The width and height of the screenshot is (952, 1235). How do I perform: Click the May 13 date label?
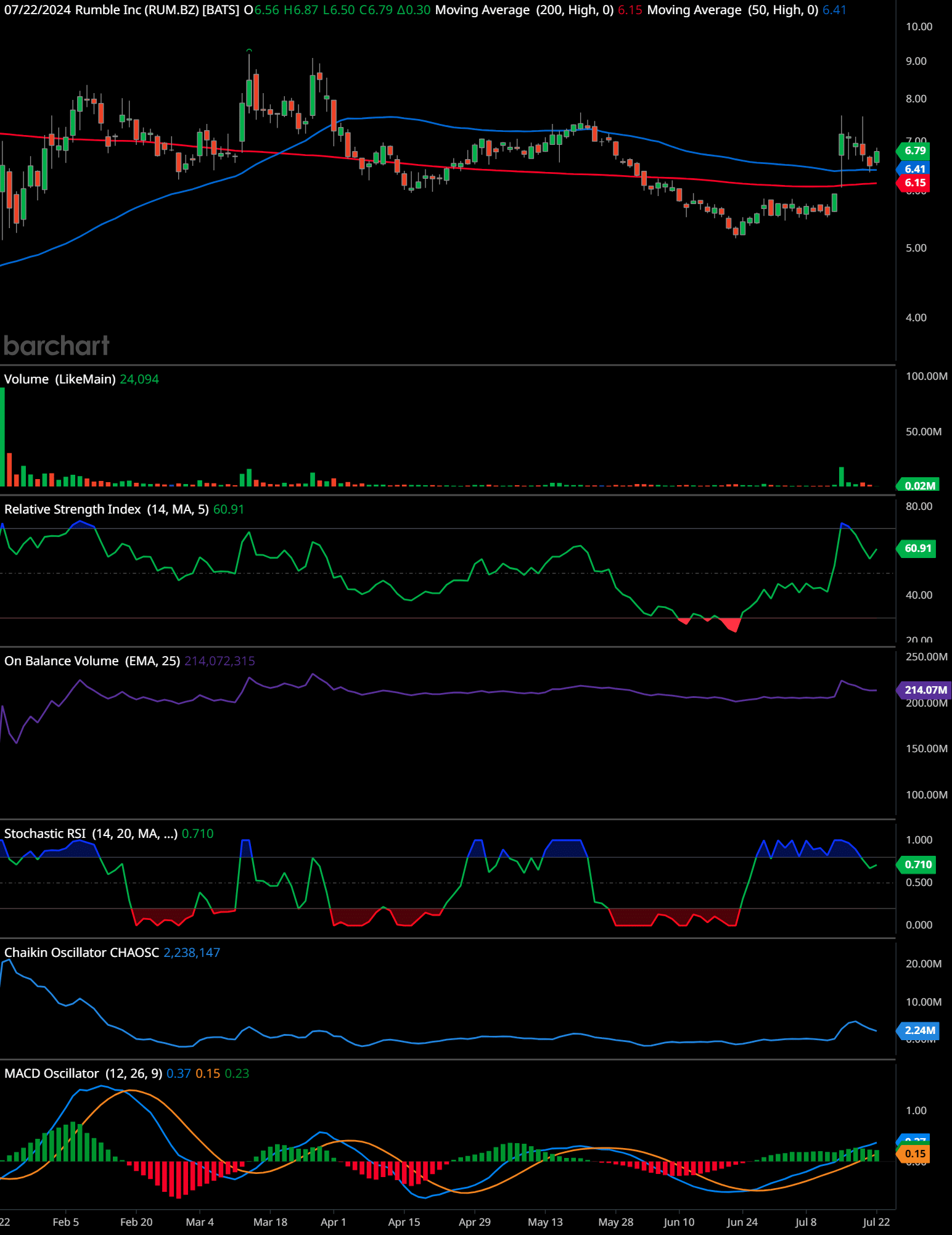click(x=546, y=1222)
